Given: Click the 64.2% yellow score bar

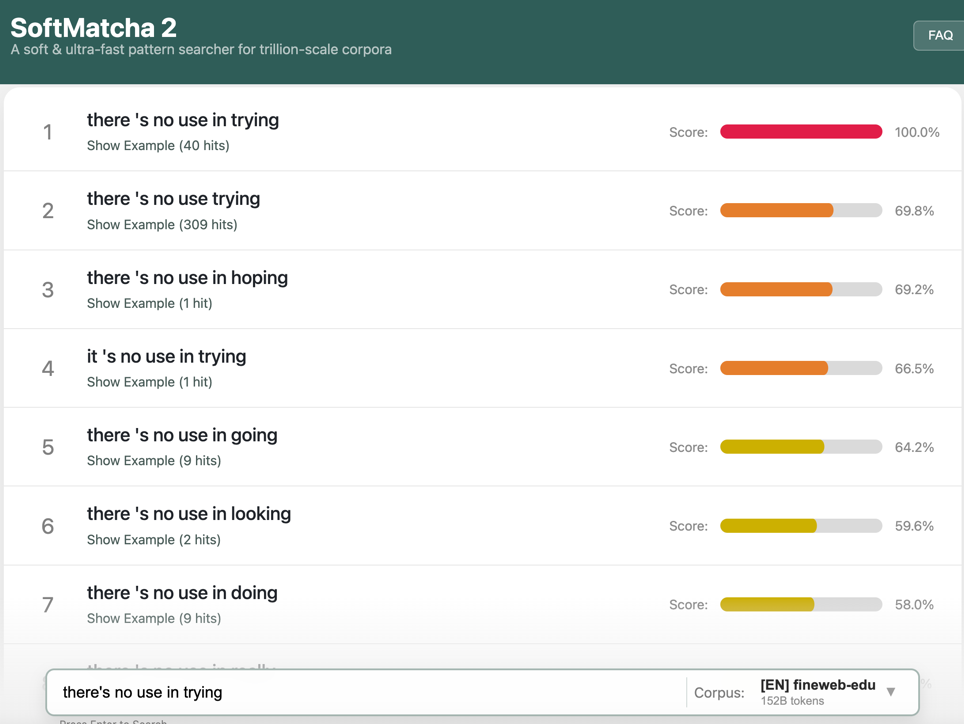Looking at the screenshot, I should pyautogui.click(x=801, y=447).
